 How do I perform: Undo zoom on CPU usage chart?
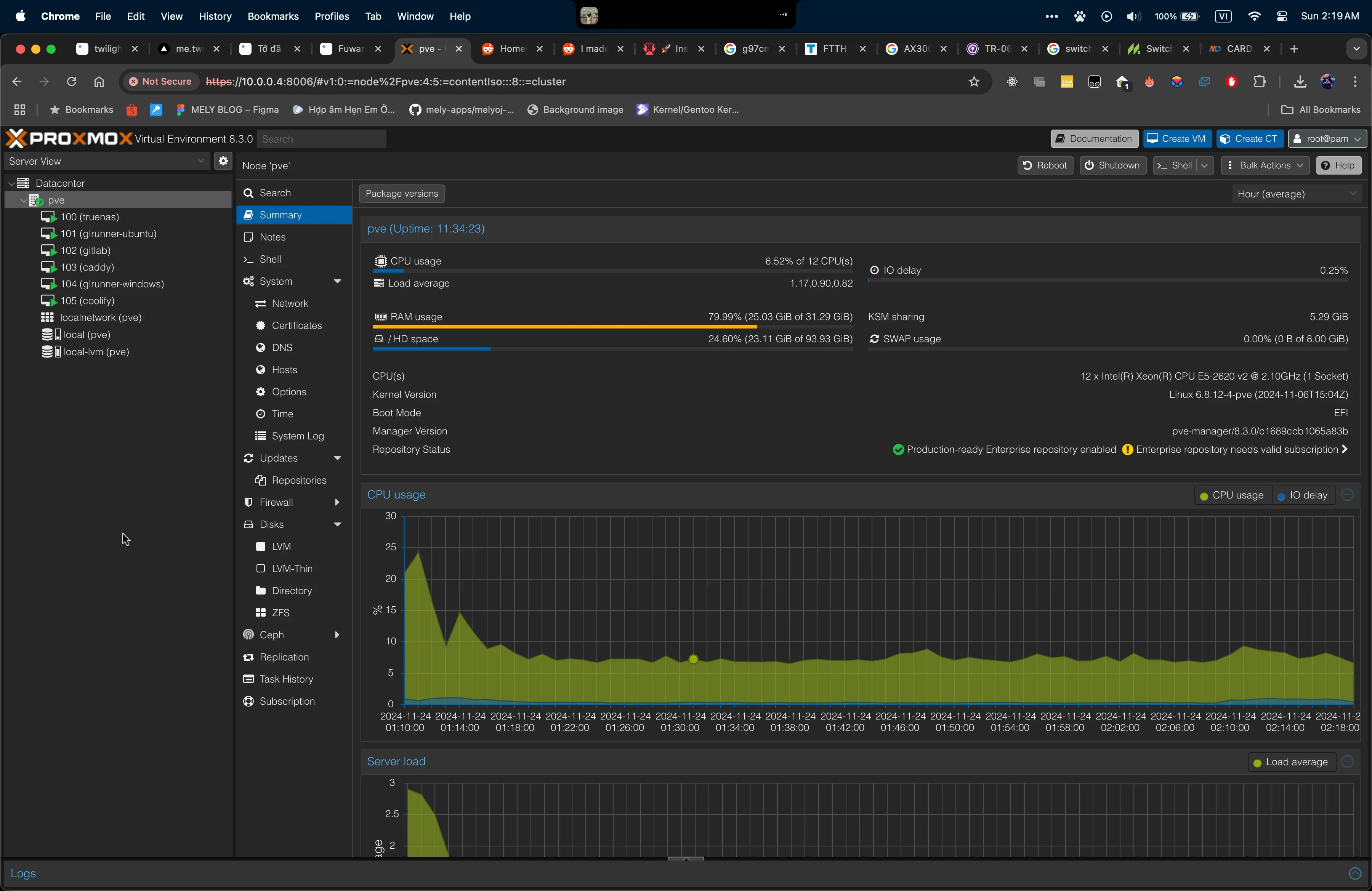(1347, 495)
